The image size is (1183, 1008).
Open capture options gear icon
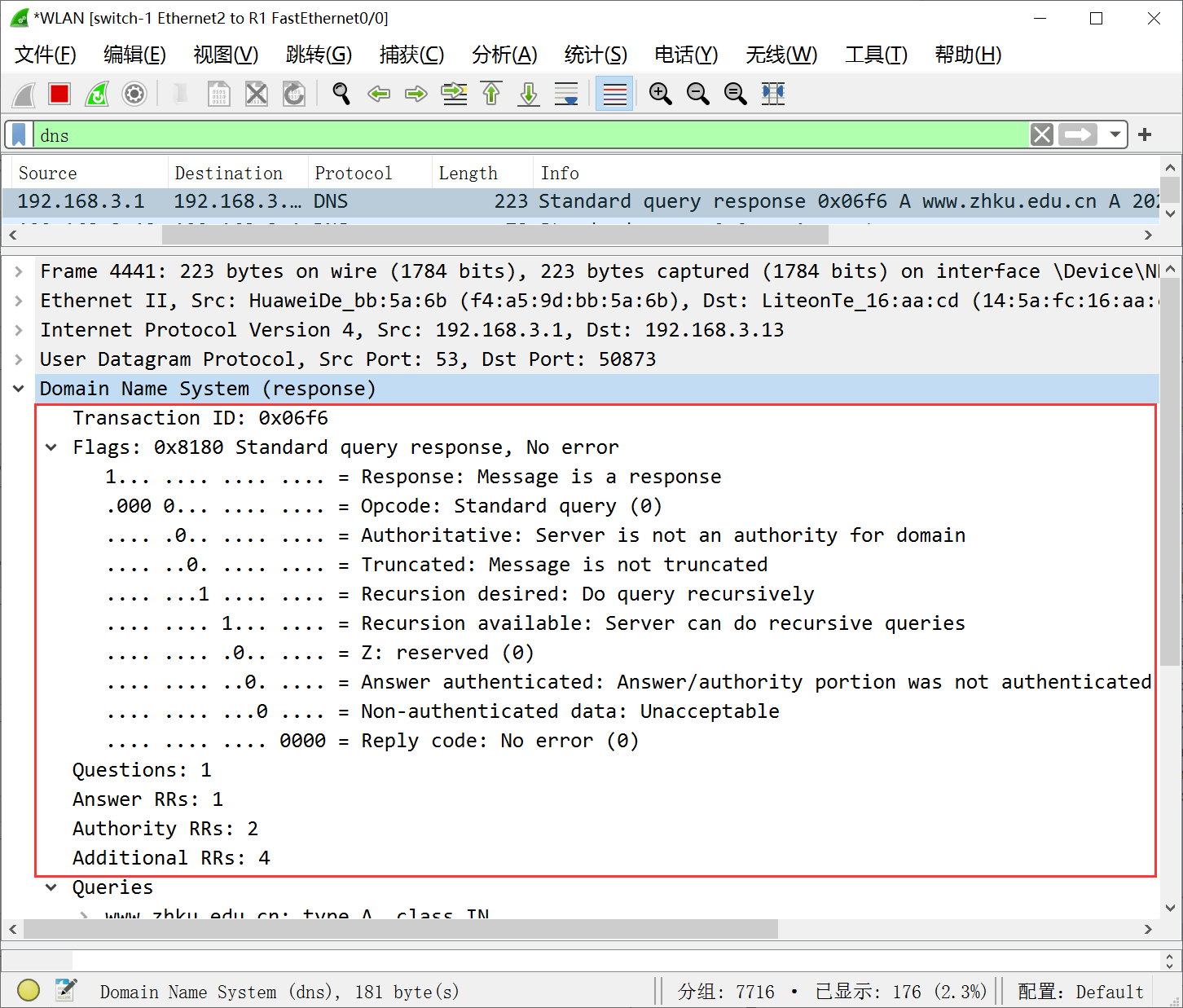point(134,95)
